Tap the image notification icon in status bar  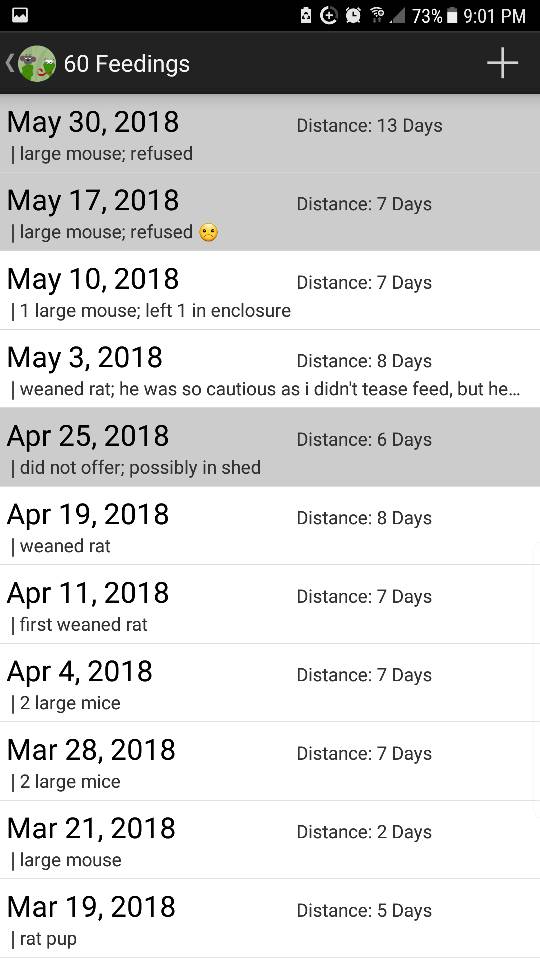[x=20, y=15]
